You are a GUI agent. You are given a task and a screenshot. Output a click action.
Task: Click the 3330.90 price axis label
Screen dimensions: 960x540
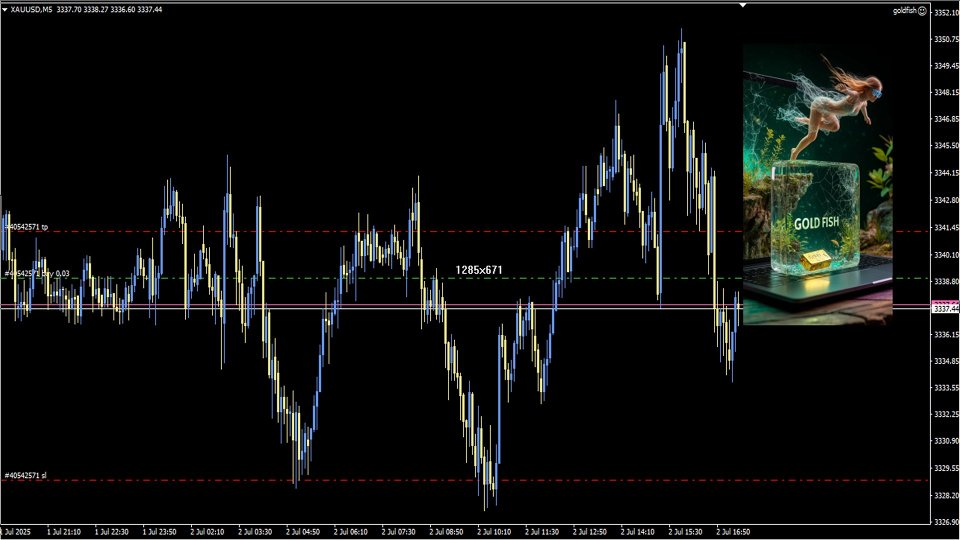(x=946, y=441)
